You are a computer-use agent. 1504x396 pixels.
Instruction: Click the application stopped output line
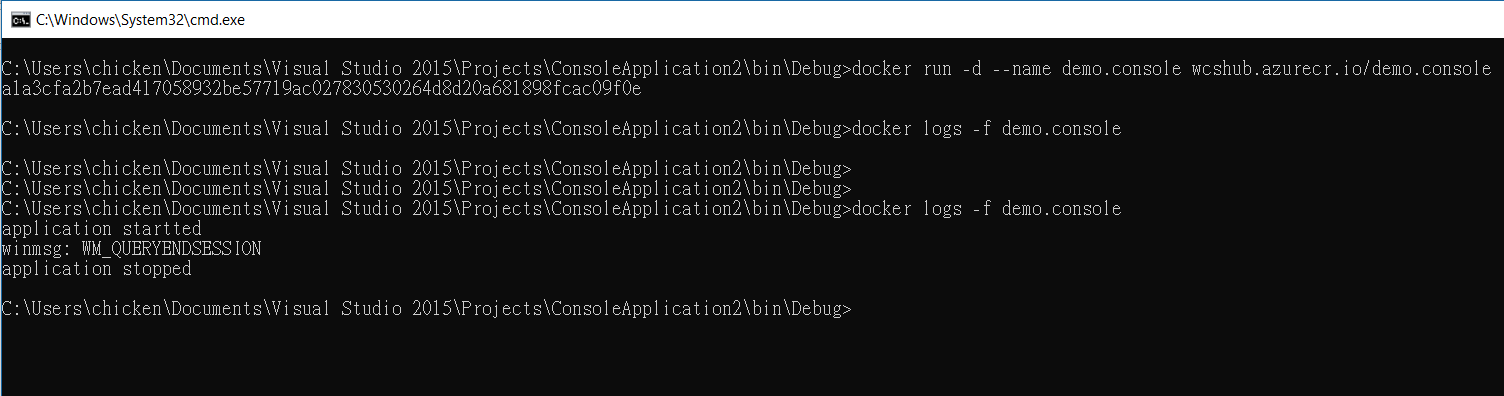click(x=97, y=269)
